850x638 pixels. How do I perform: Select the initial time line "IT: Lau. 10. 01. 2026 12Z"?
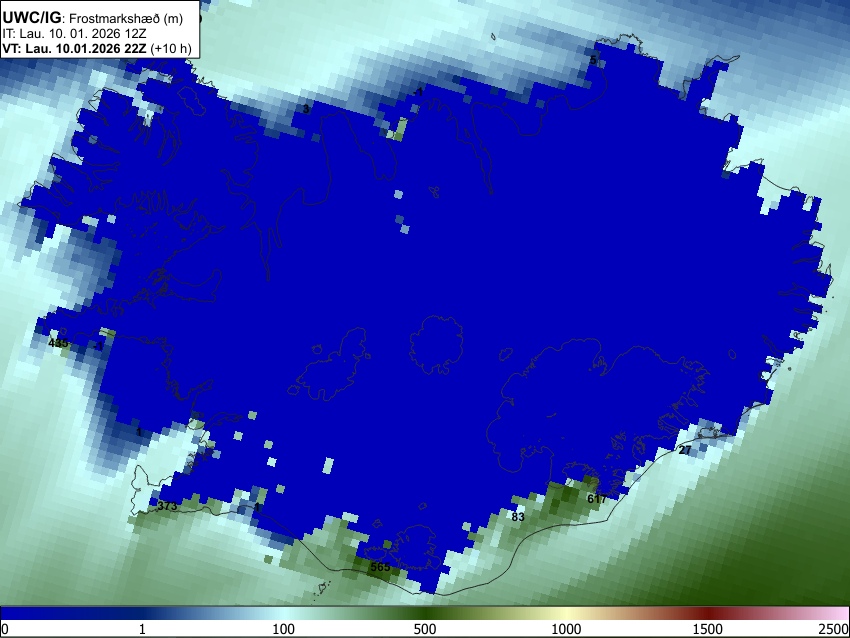point(74,34)
